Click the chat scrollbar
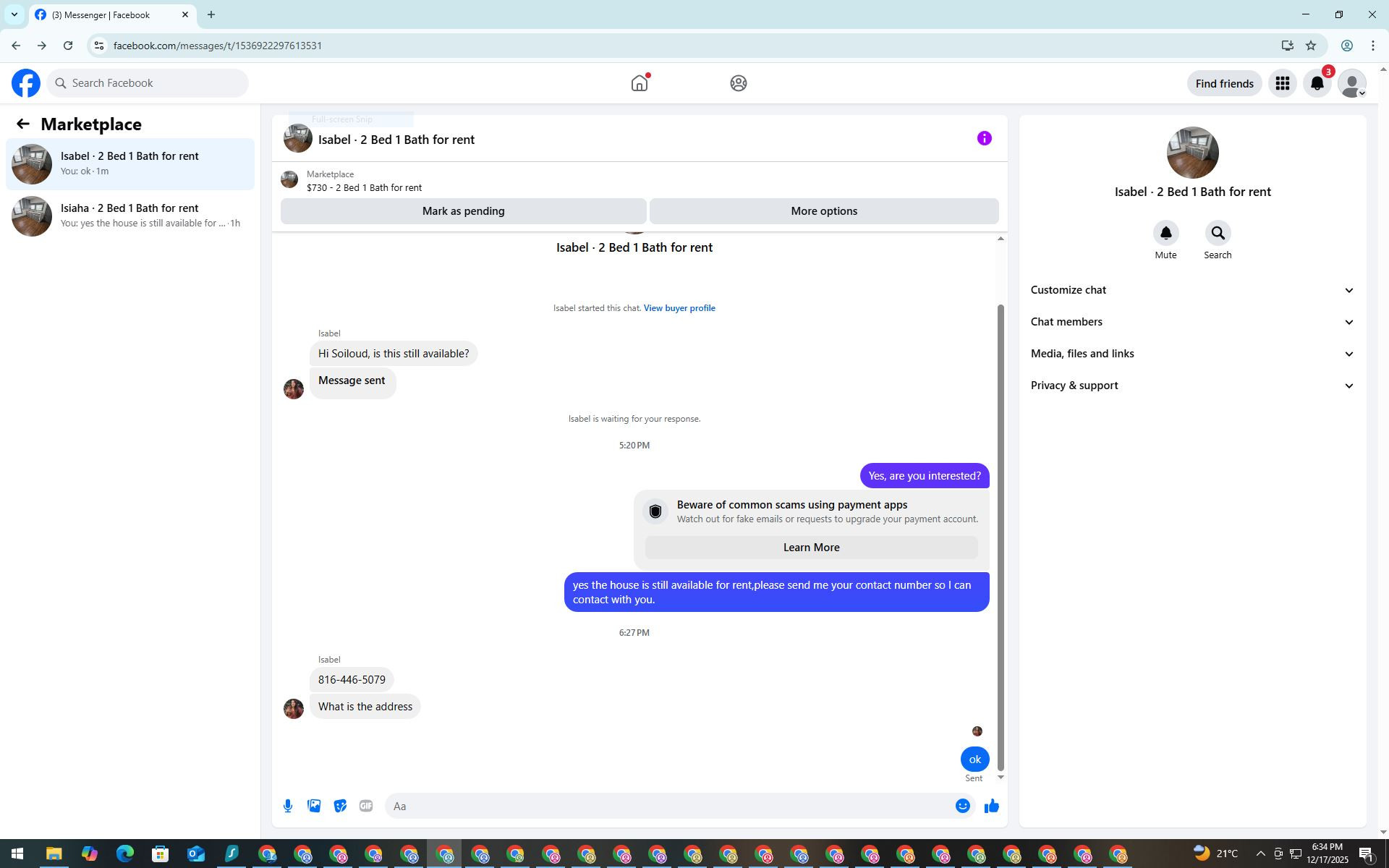 tap(1001, 535)
